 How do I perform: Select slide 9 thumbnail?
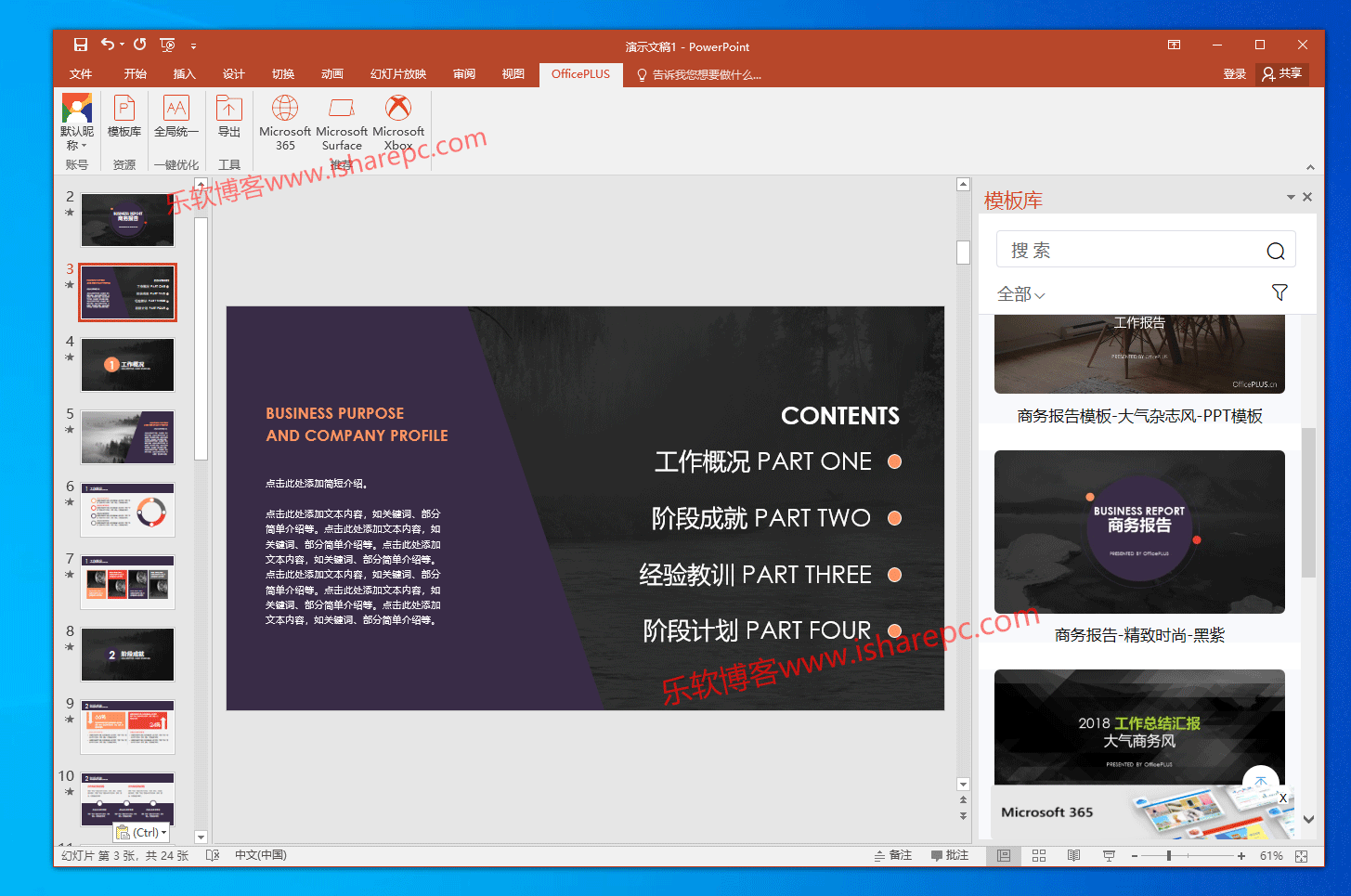127,727
